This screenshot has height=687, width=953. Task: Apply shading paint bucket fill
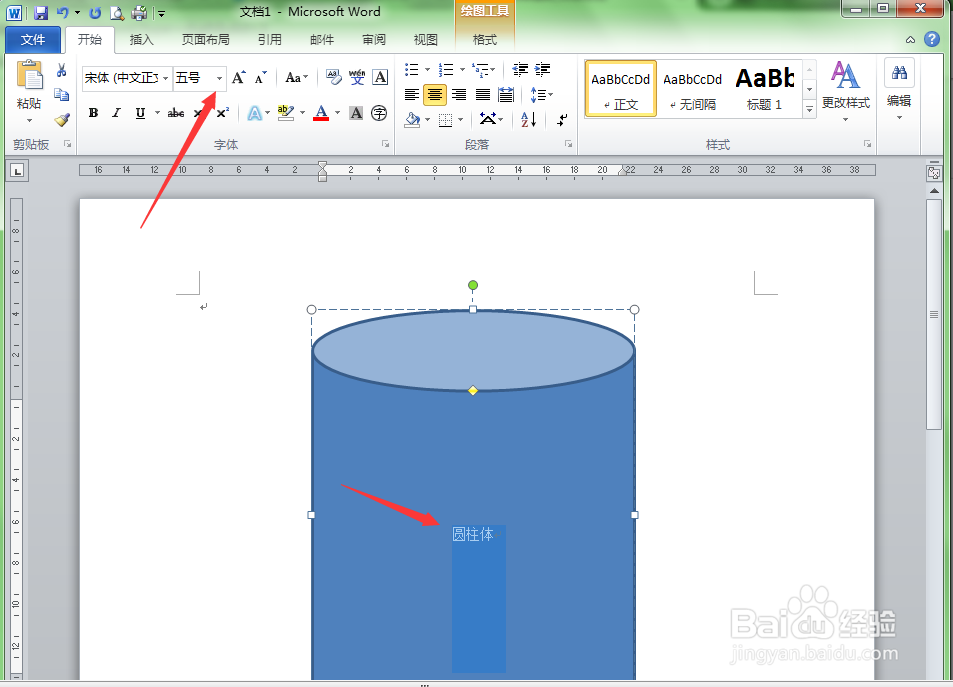pos(413,119)
